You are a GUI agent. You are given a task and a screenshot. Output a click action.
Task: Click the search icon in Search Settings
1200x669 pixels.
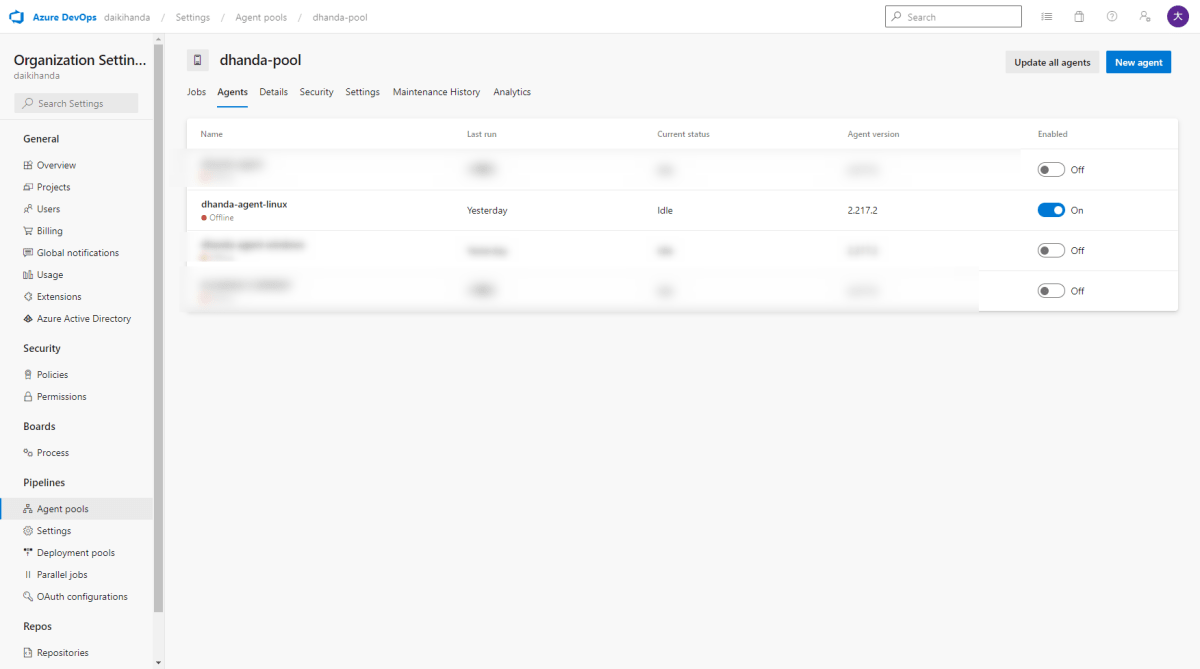click(x=29, y=103)
